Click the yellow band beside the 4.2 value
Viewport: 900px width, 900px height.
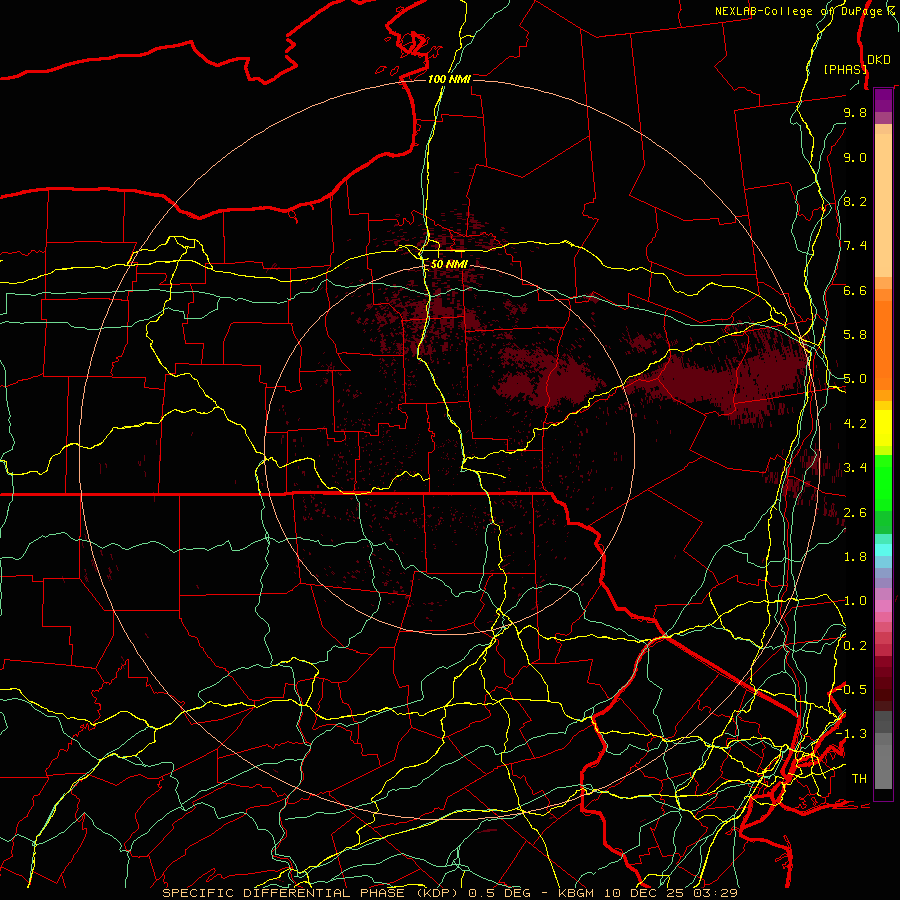click(883, 428)
